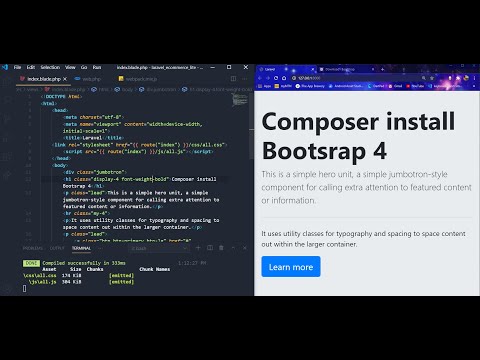Open the Gmail bookmark
Image resolution: width=480 pixels, height=360 pixels.
point(395,86)
